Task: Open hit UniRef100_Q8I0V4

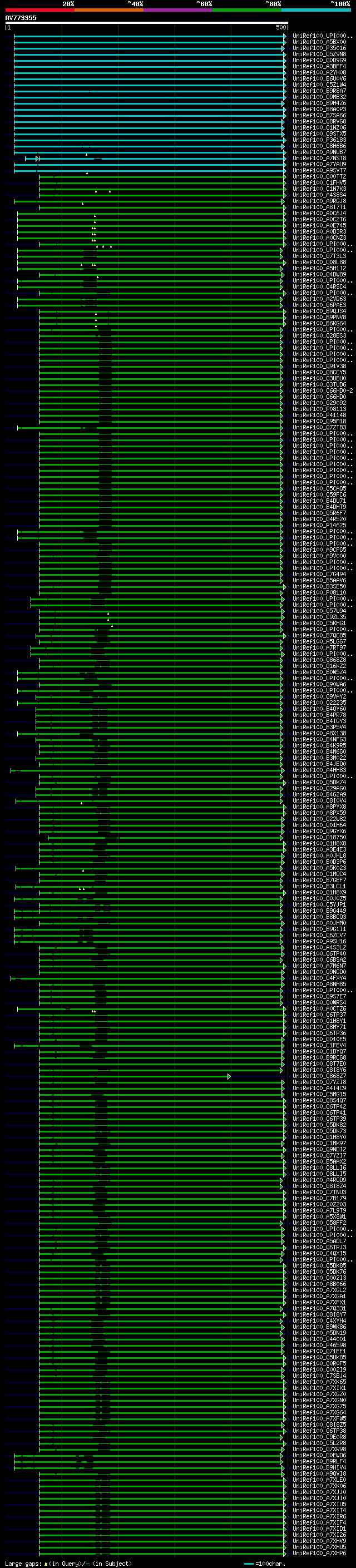Action: [x=319, y=800]
